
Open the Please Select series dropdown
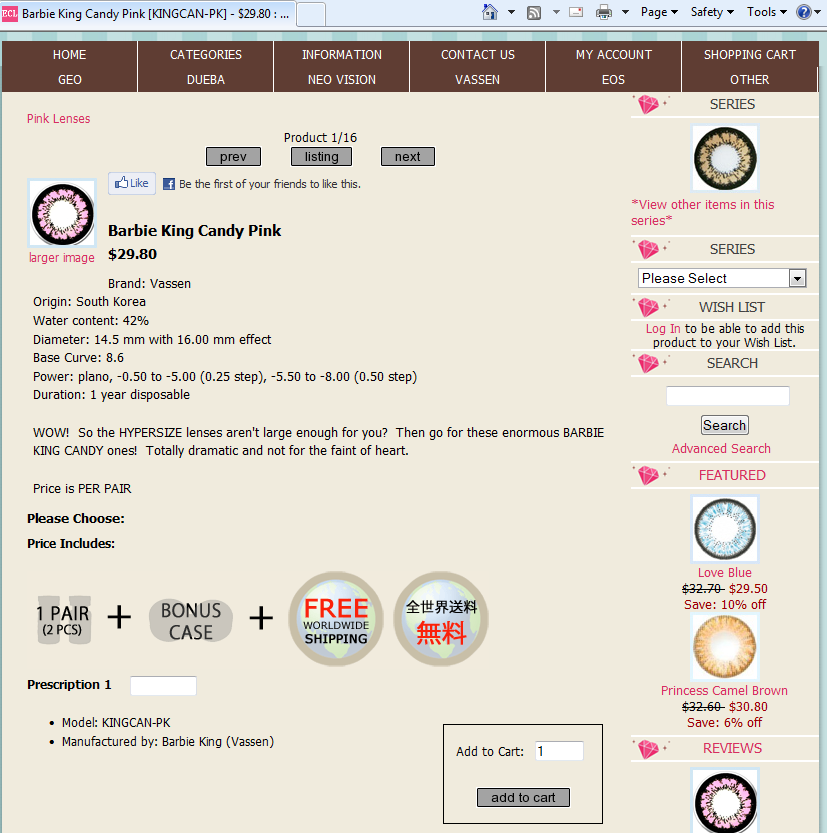722,278
